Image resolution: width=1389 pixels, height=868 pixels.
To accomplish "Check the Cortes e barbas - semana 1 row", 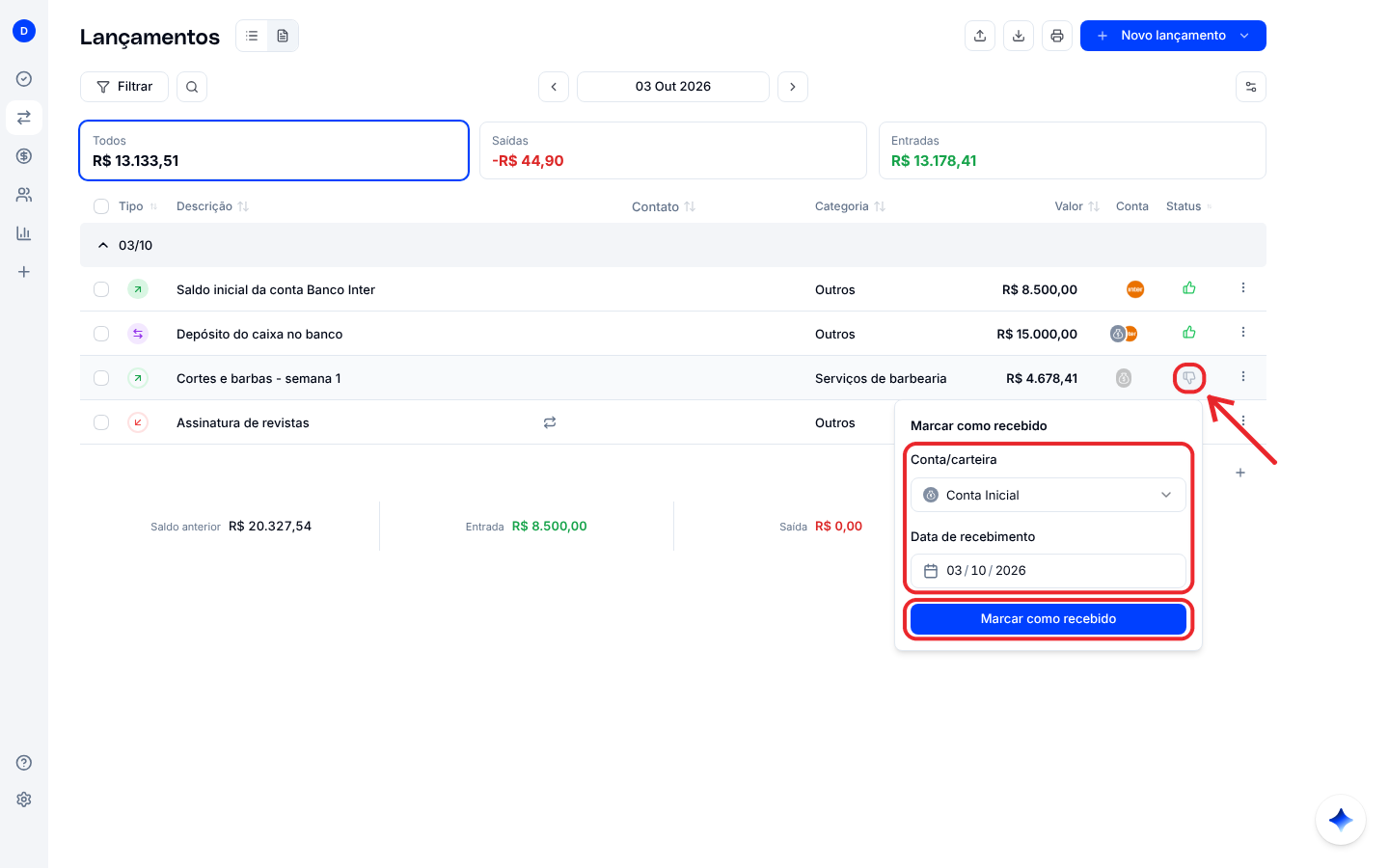I will pos(101,378).
